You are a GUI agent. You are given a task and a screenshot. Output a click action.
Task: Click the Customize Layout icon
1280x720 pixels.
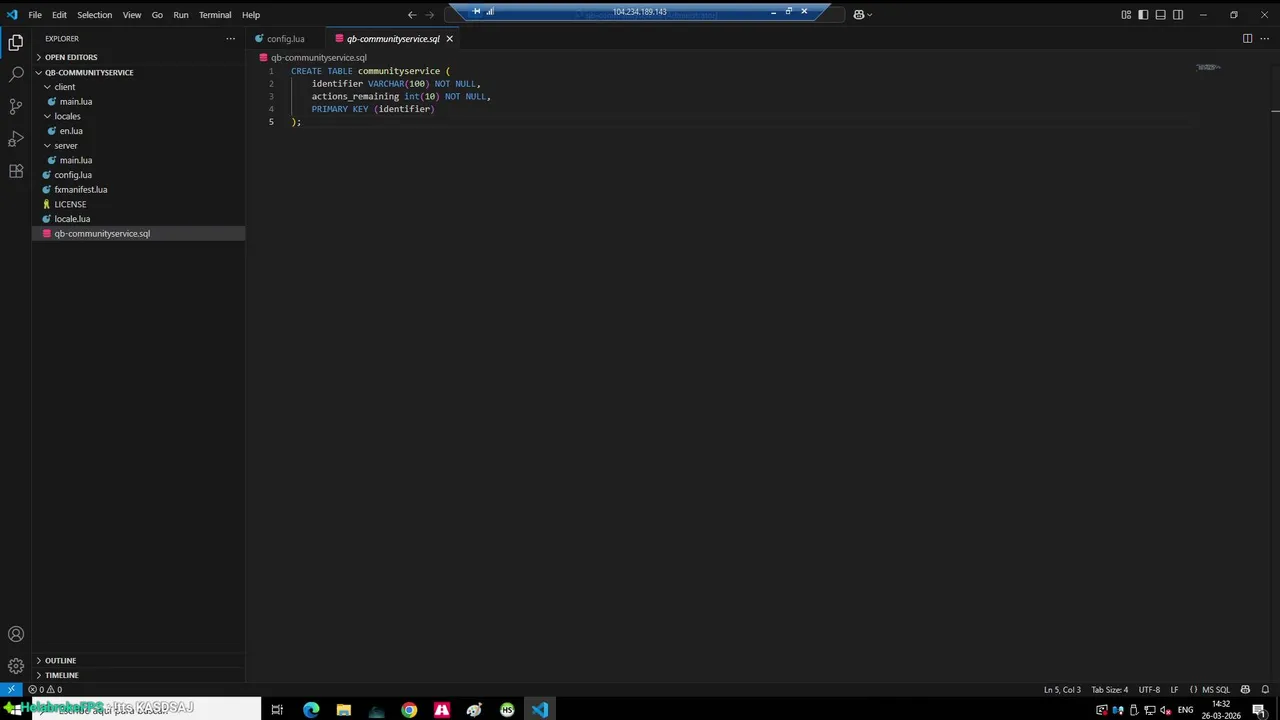1126,15
